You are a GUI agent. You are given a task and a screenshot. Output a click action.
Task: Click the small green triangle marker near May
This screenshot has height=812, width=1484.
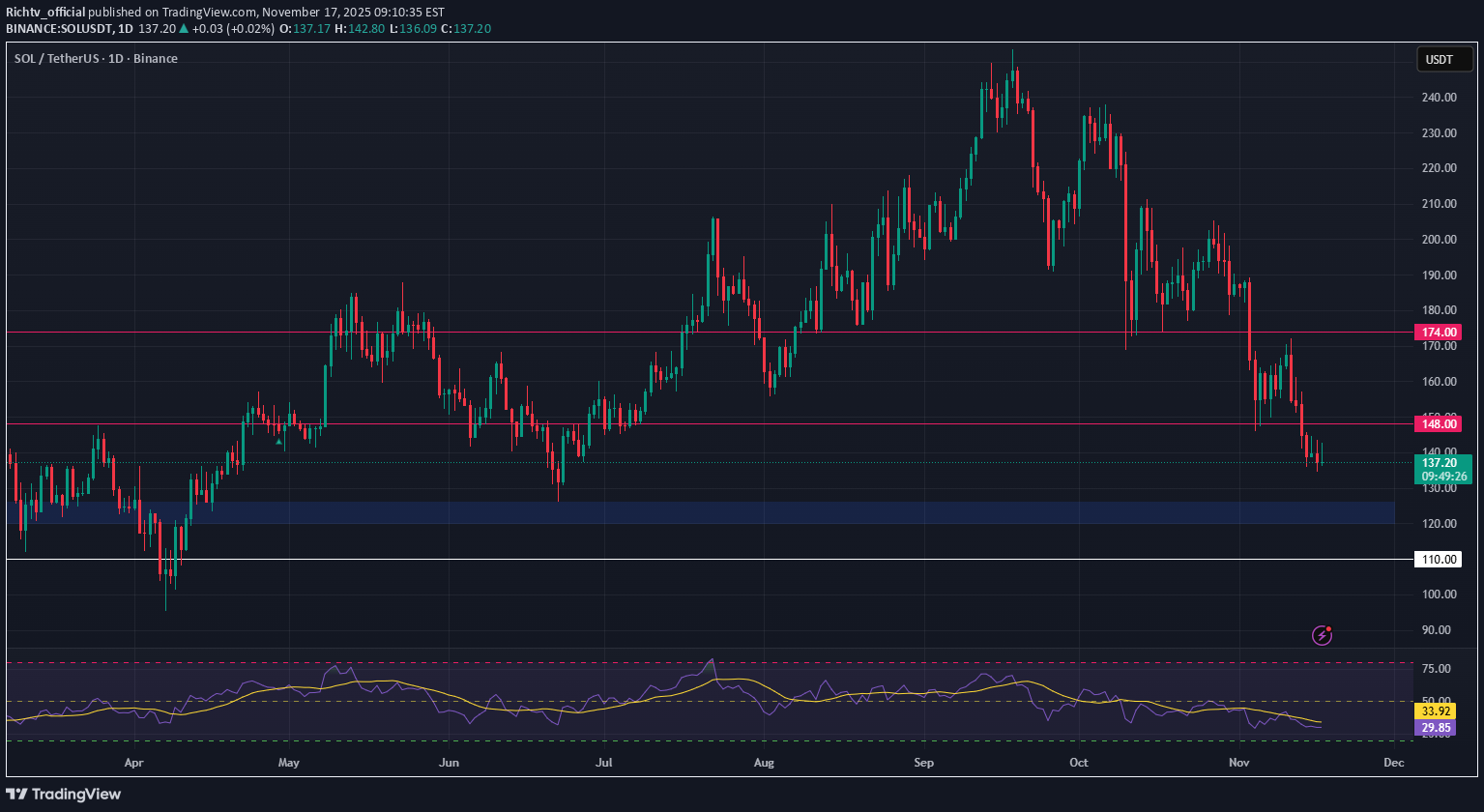[279, 442]
